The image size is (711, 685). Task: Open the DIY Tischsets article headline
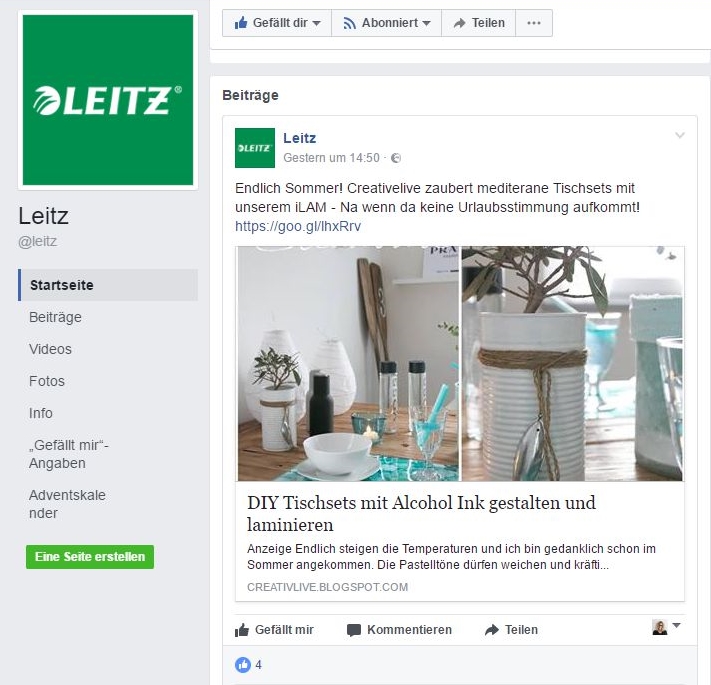[421, 514]
